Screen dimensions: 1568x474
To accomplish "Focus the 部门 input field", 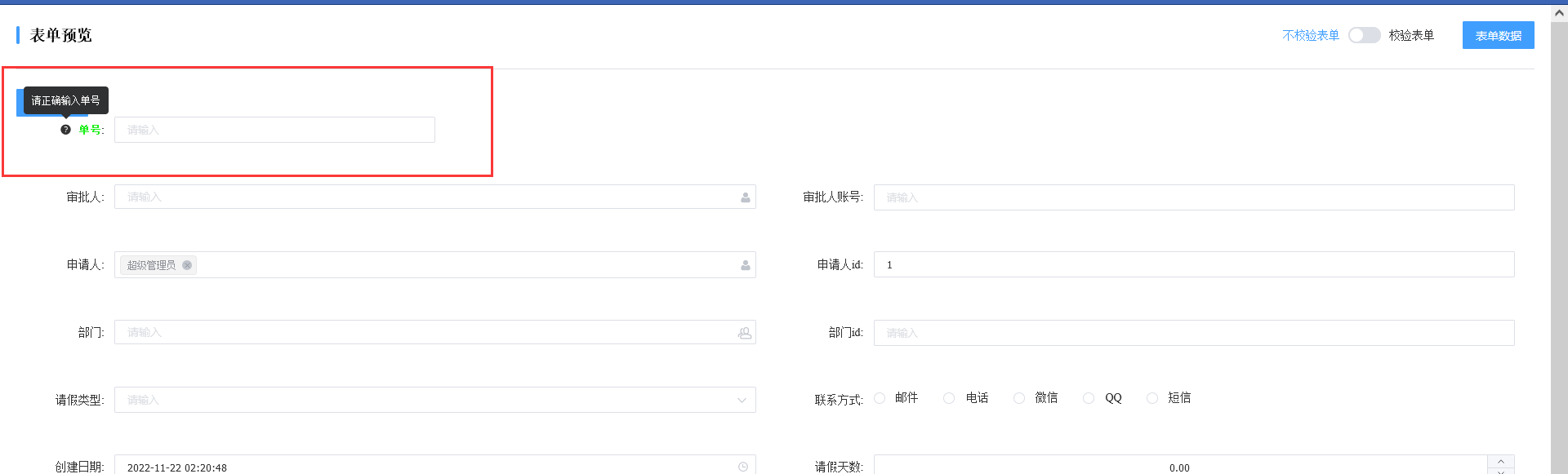I will click(435, 332).
